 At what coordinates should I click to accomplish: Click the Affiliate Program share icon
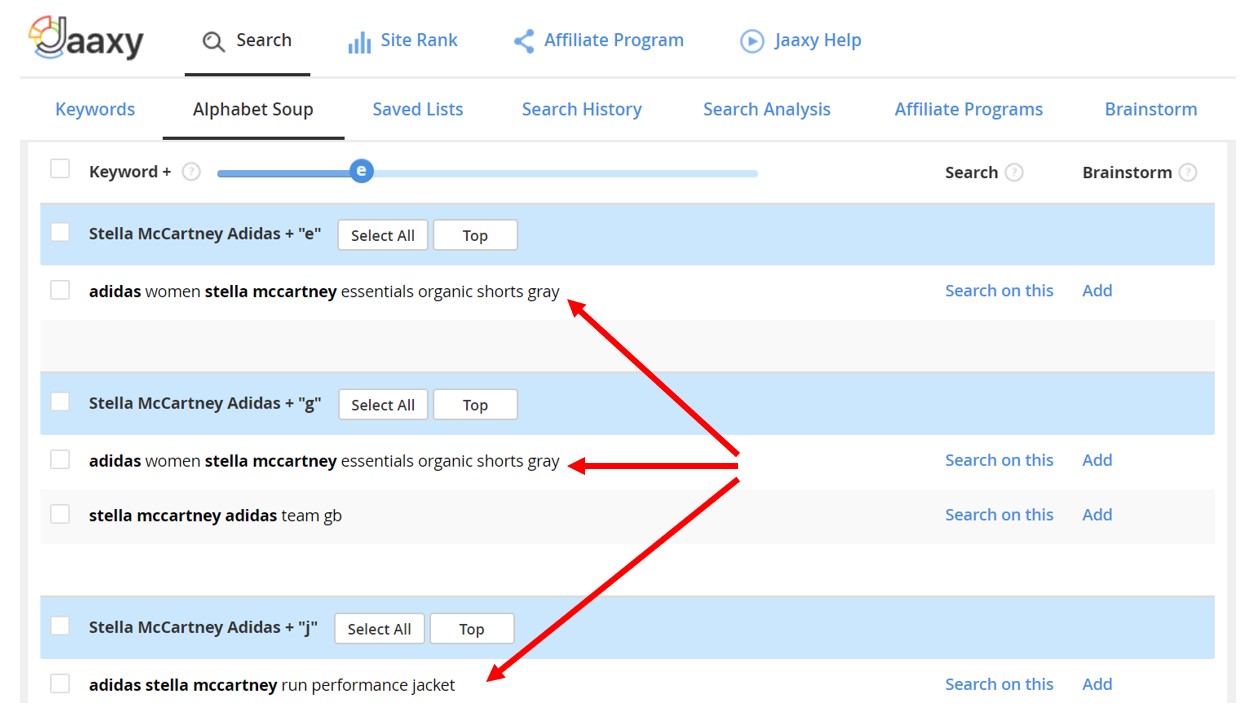click(x=523, y=41)
